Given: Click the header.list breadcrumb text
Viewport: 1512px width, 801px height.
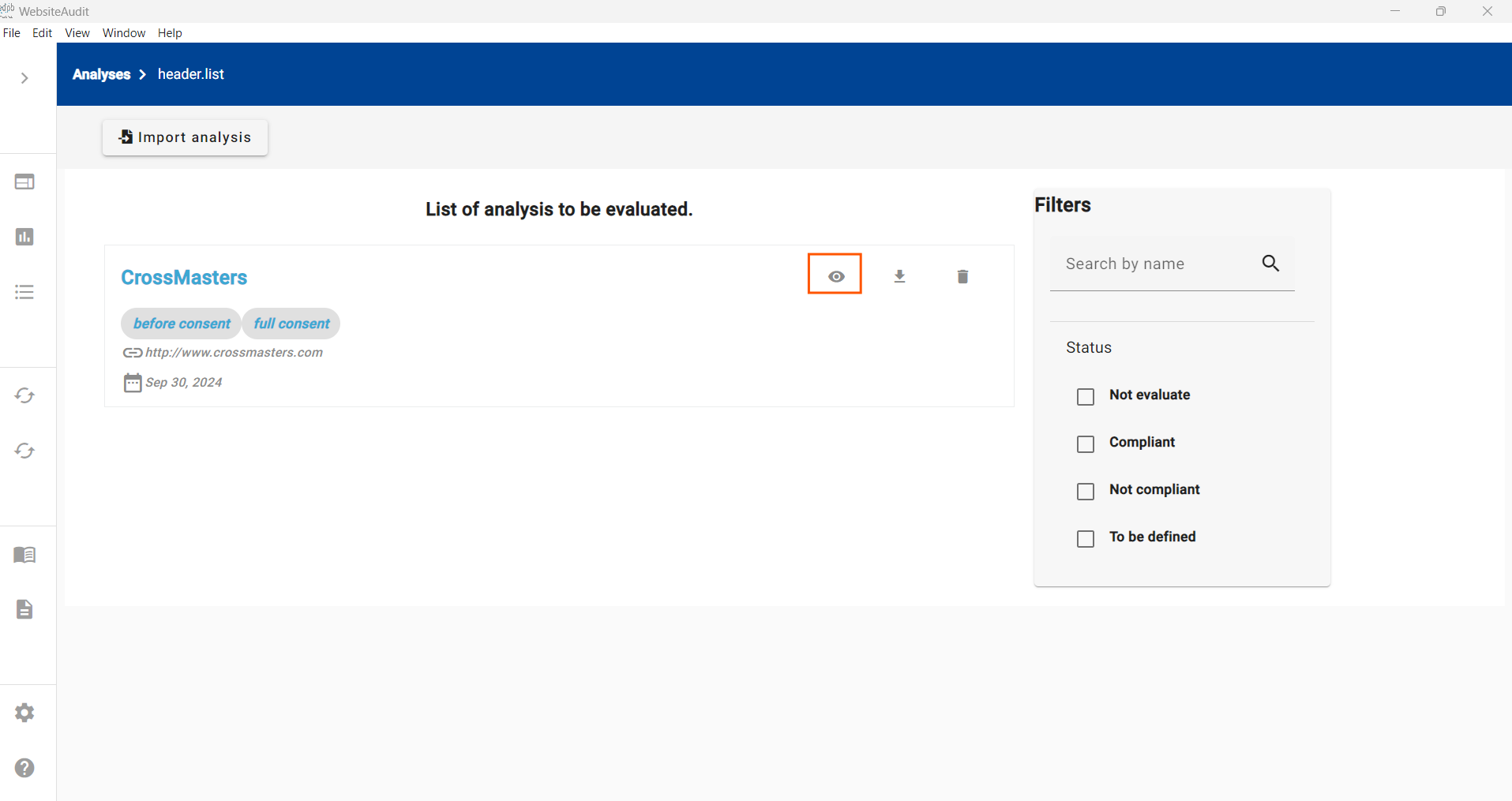Looking at the screenshot, I should tap(191, 74).
